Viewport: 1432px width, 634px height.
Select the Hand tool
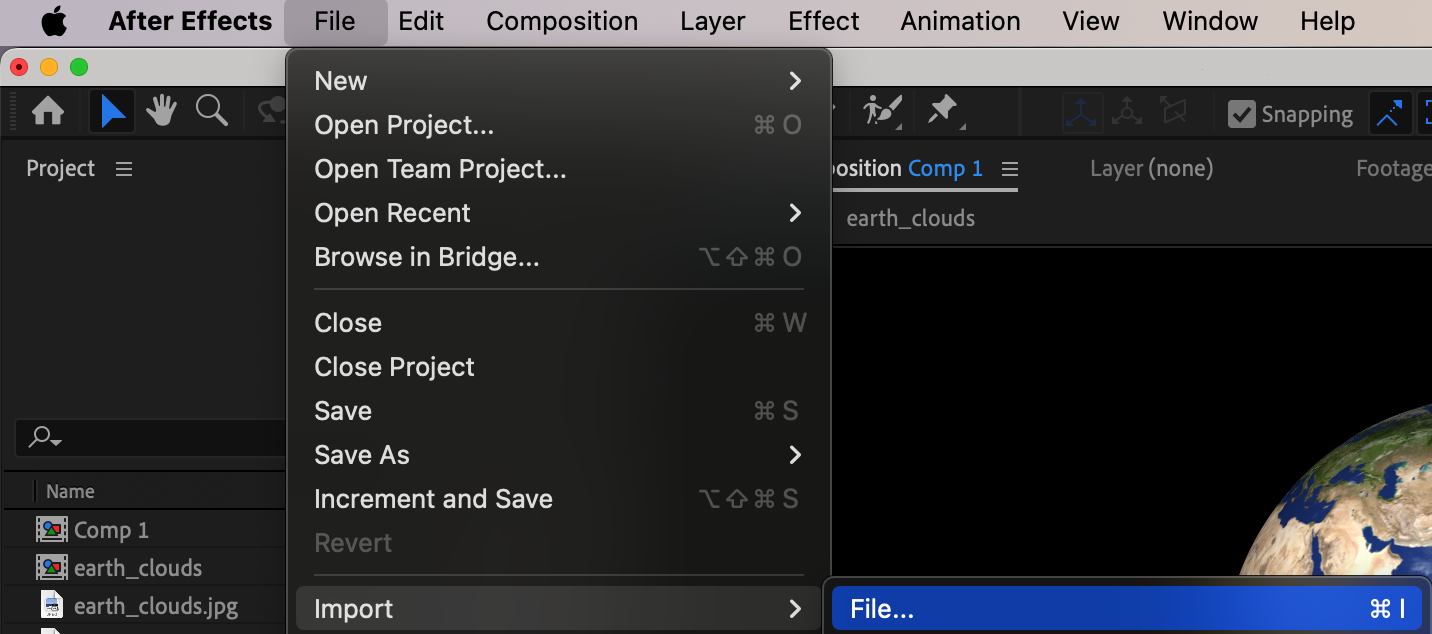[x=161, y=112]
